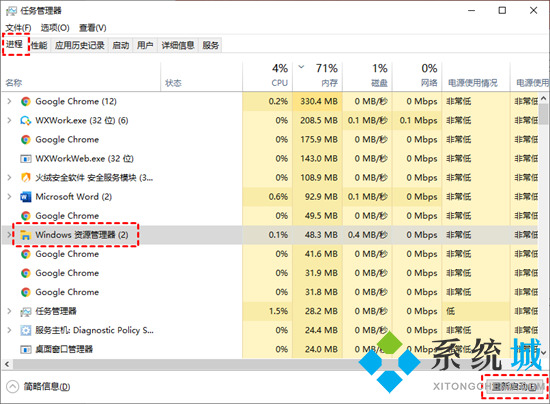Click the sort arrow above the 内存 column
The height and width of the screenshot is (404, 550).
coord(301,67)
